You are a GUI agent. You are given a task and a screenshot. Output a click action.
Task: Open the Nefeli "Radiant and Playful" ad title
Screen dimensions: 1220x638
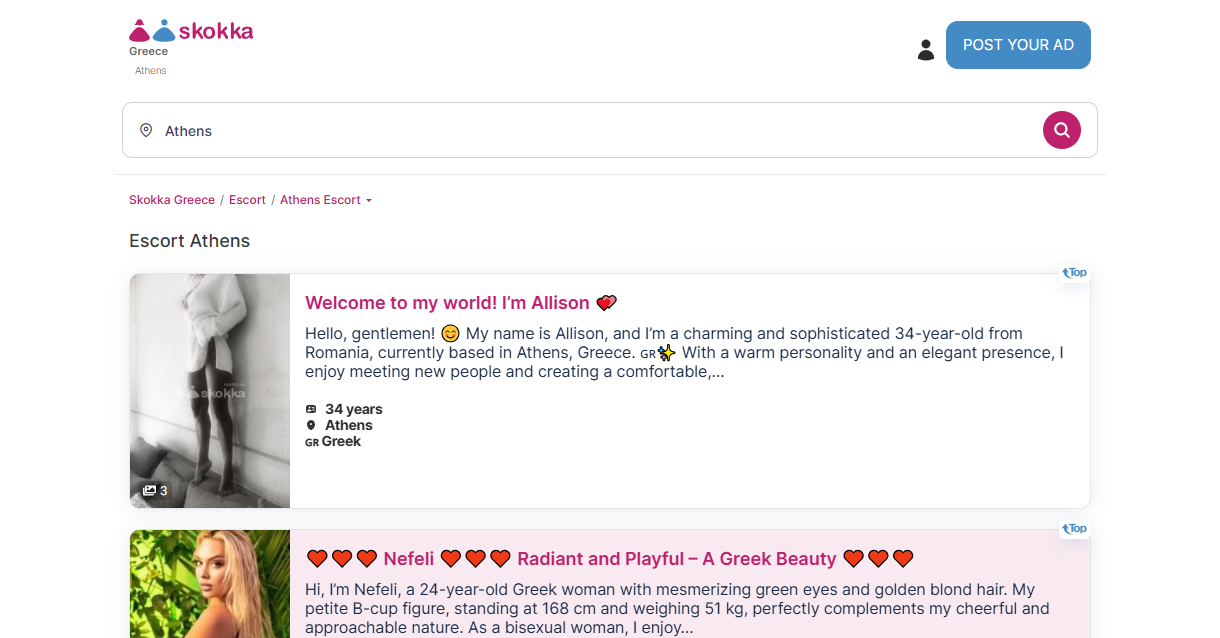tap(609, 559)
